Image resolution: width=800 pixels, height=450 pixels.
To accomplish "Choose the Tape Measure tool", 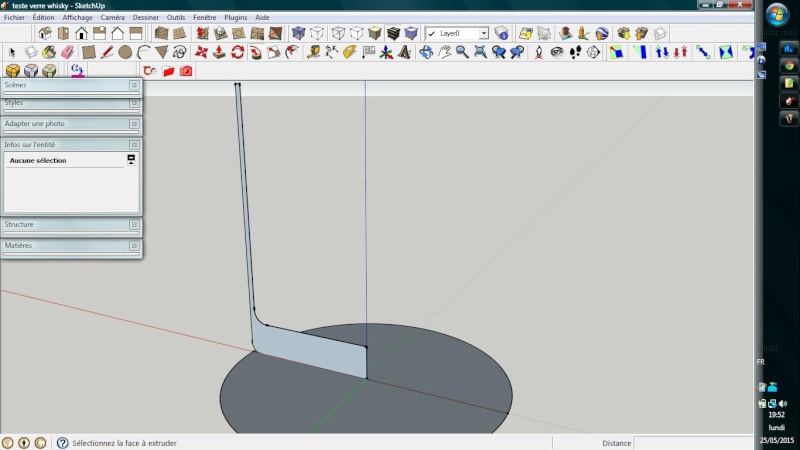I will [313, 52].
